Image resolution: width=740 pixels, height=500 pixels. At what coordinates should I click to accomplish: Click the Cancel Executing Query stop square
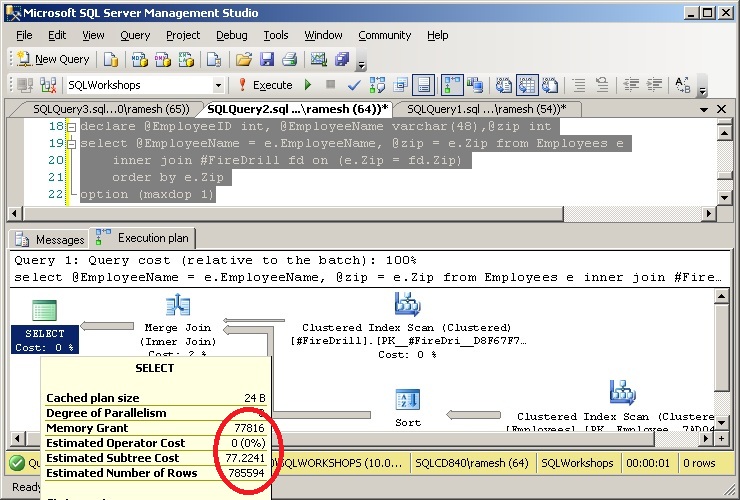coord(330,85)
